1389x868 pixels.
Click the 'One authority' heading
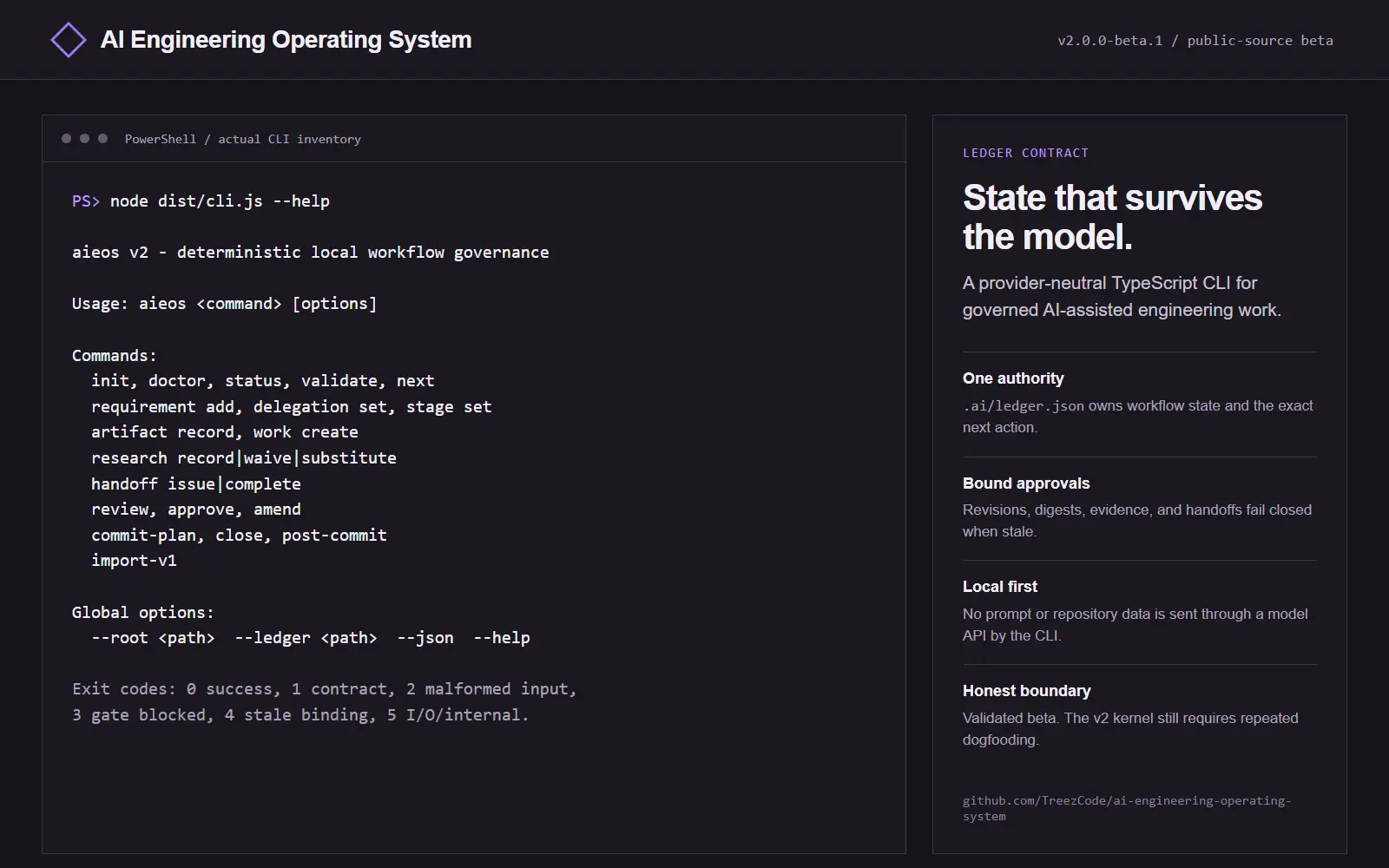(x=1013, y=378)
